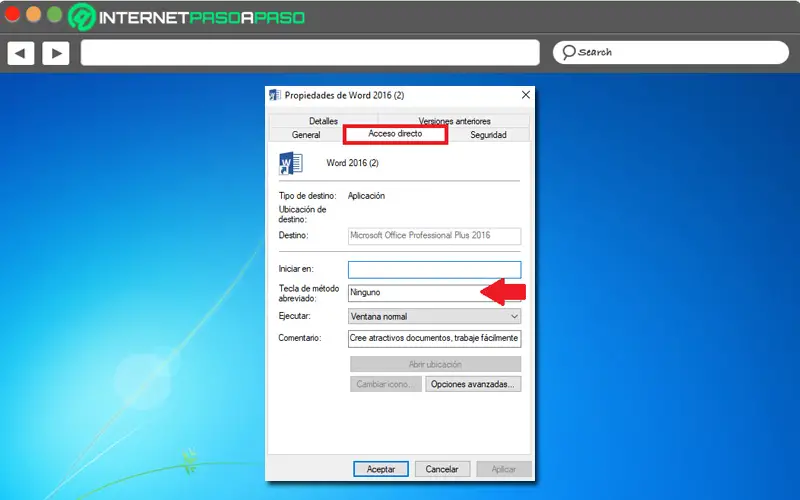
Task: Click the orange window control dot
Action: coord(34,15)
